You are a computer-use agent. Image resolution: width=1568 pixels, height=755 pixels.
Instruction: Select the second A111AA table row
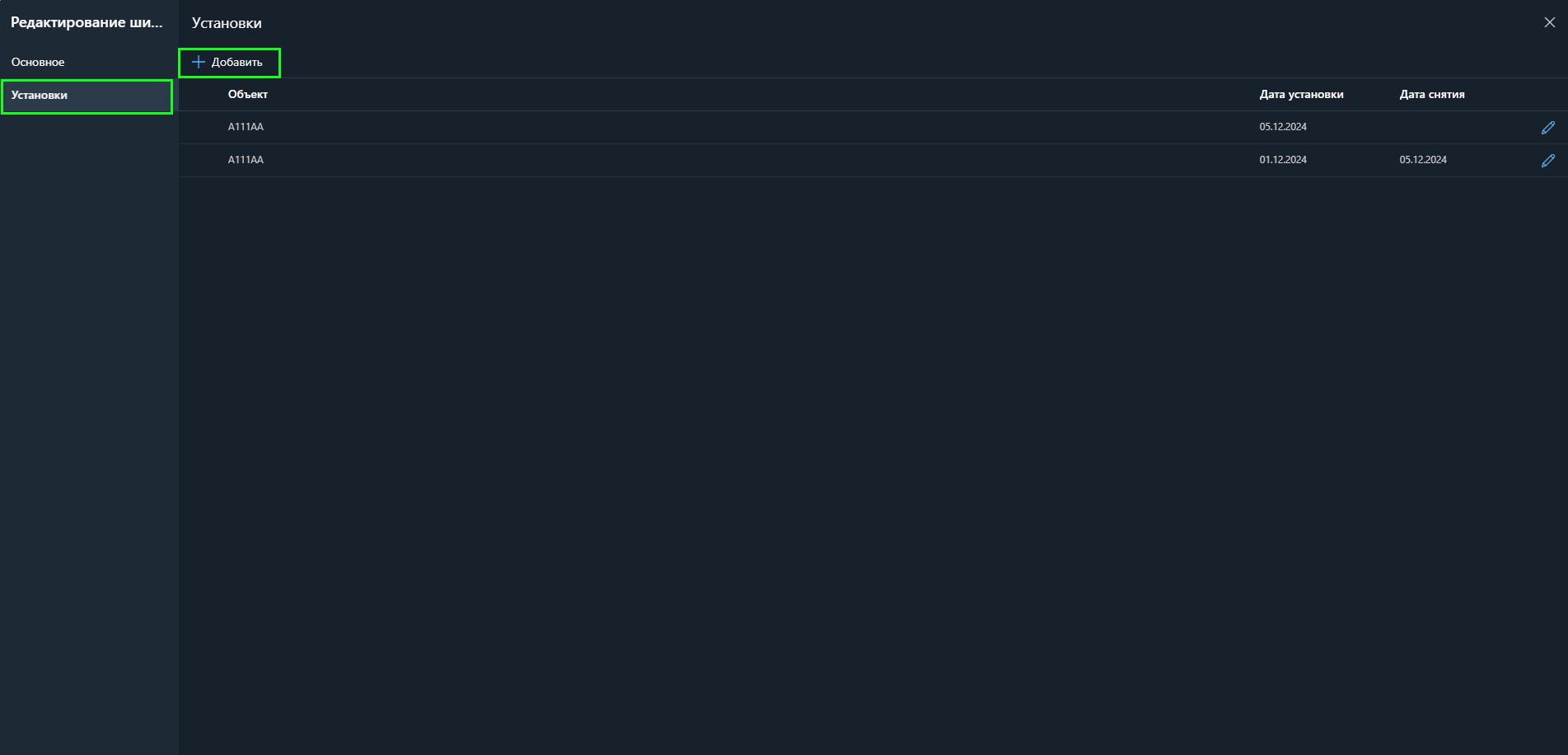pyautogui.click(x=577, y=160)
